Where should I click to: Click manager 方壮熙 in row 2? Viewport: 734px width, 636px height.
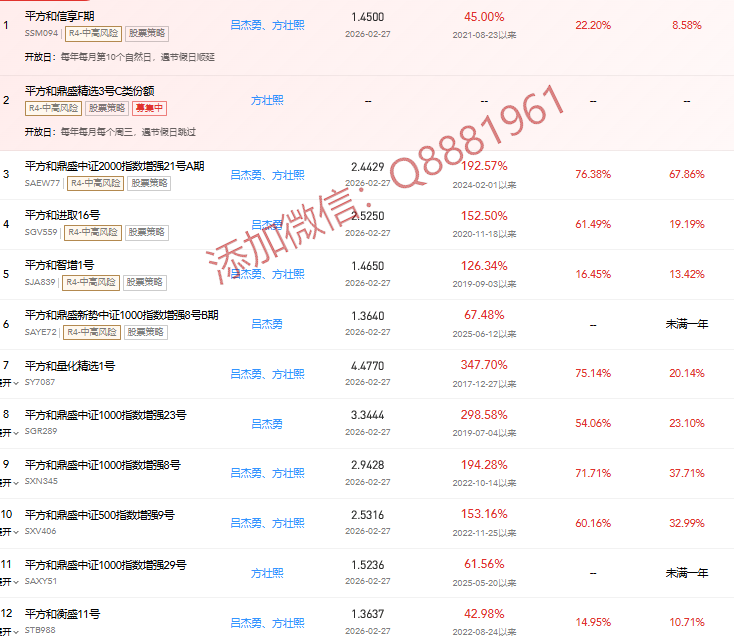tap(267, 100)
